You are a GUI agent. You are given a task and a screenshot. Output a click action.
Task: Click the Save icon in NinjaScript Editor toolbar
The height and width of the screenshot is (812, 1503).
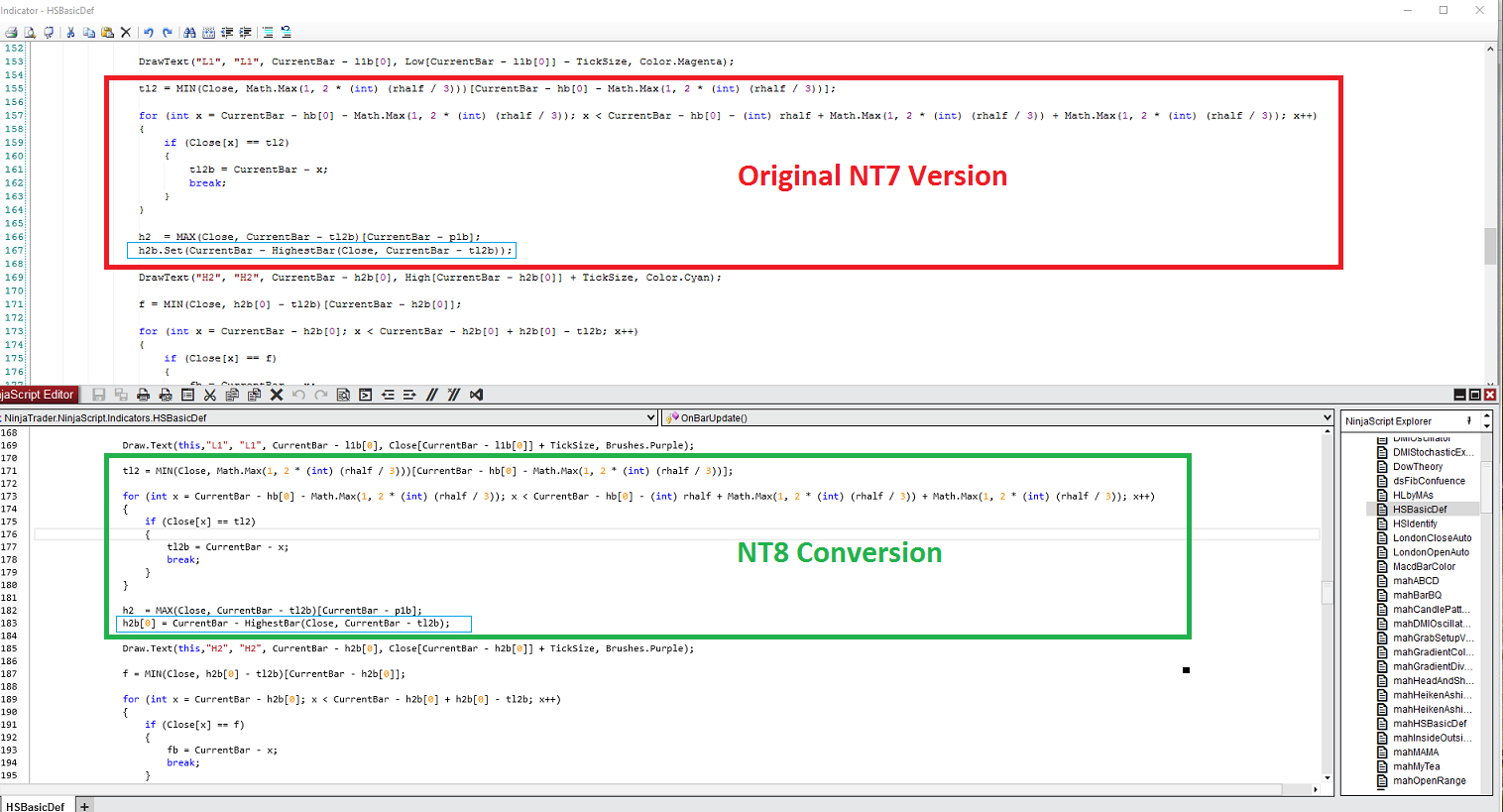[x=98, y=395]
